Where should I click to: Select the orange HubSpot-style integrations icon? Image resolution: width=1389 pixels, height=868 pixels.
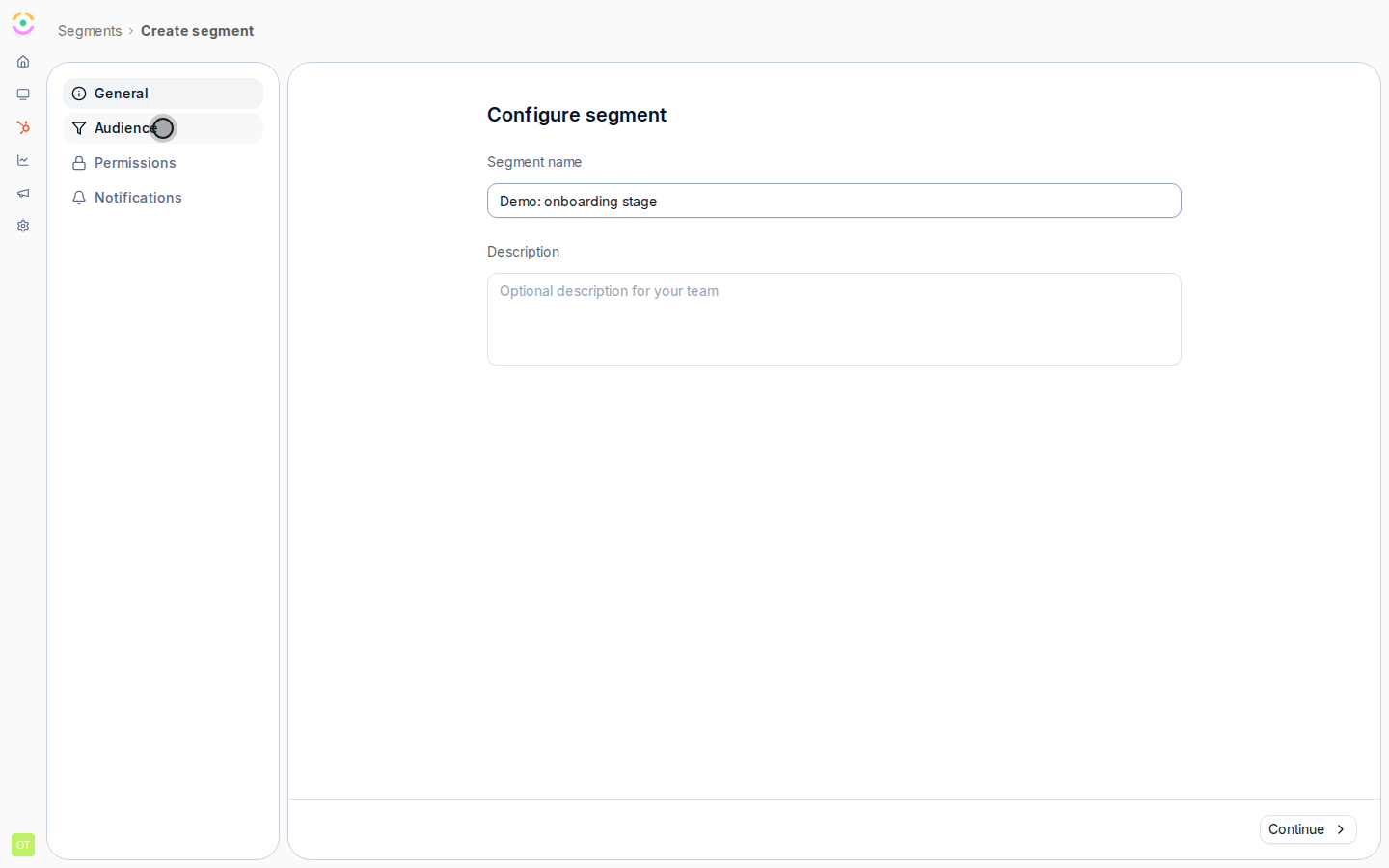(x=23, y=127)
